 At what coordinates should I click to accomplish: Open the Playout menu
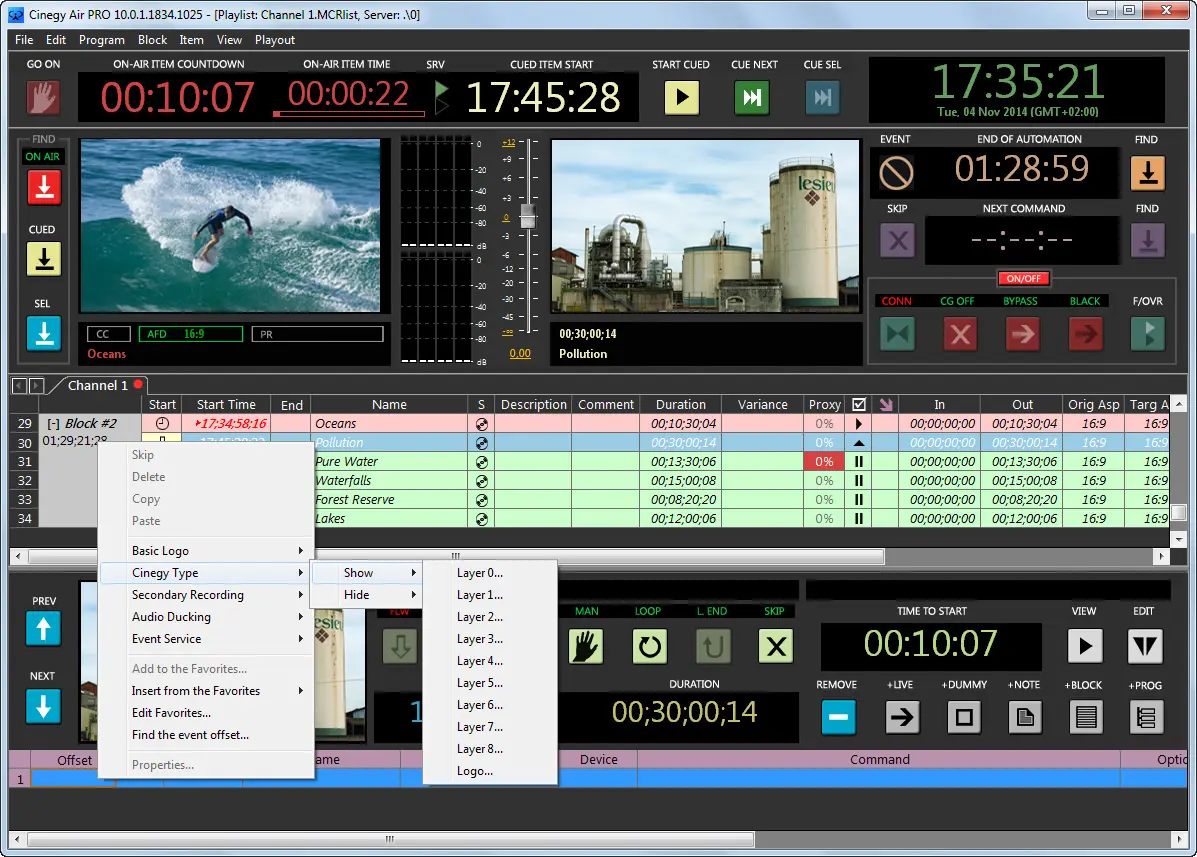(x=274, y=40)
